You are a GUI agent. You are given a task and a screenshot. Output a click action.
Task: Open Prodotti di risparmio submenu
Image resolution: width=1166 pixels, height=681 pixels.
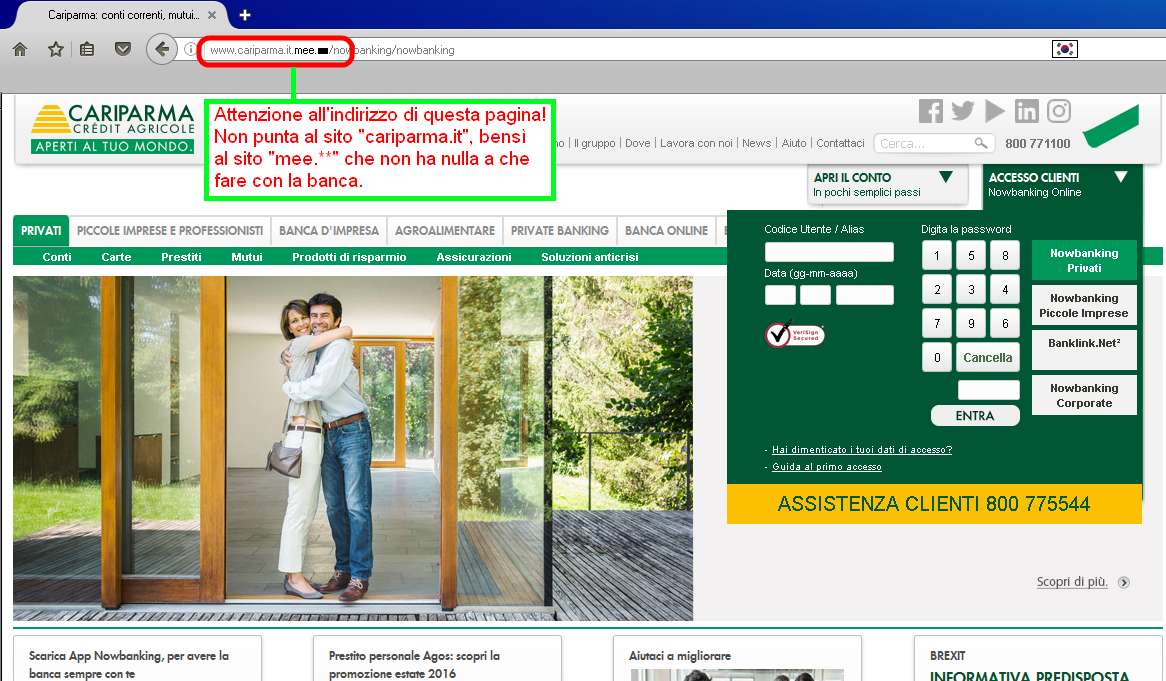coord(349,257)
